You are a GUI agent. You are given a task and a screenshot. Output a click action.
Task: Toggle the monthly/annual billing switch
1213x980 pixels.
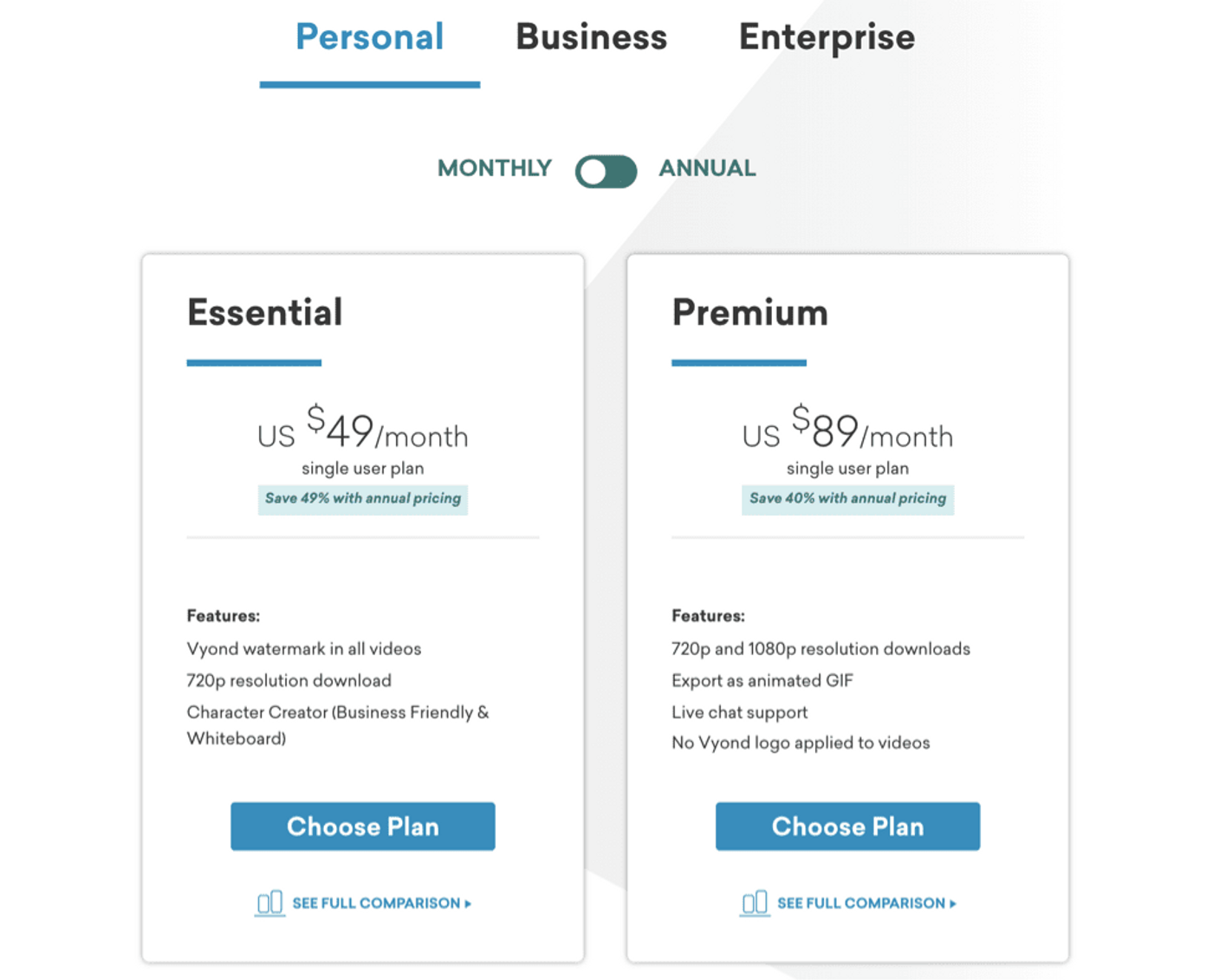[606, 171]
